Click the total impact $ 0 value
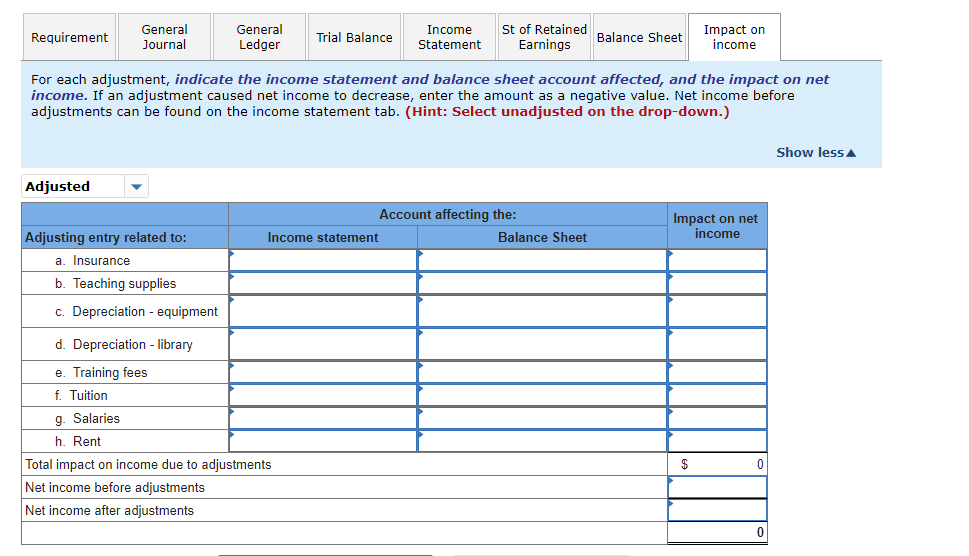The height and width of the screenshot is (556, 969). (x=717, y=464)
